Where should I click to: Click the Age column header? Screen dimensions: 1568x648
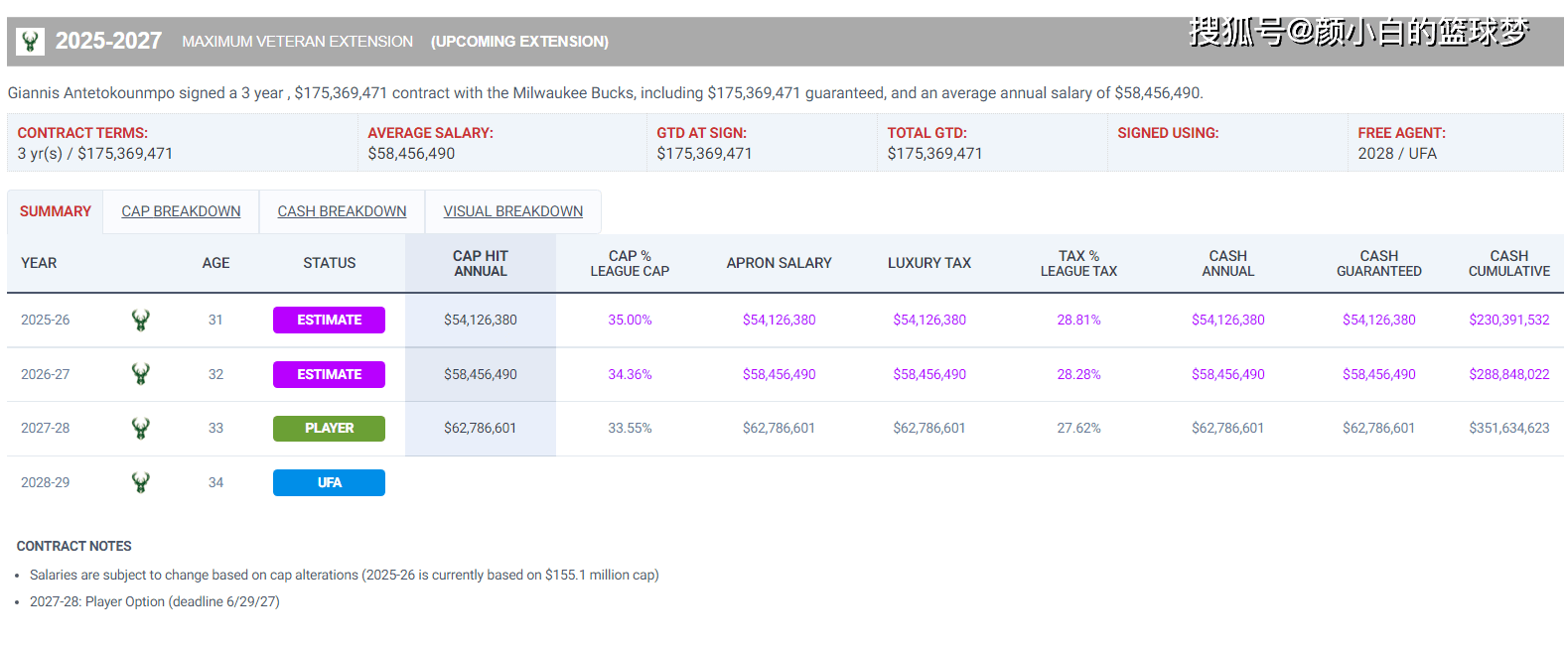click(x=215, y=263)
